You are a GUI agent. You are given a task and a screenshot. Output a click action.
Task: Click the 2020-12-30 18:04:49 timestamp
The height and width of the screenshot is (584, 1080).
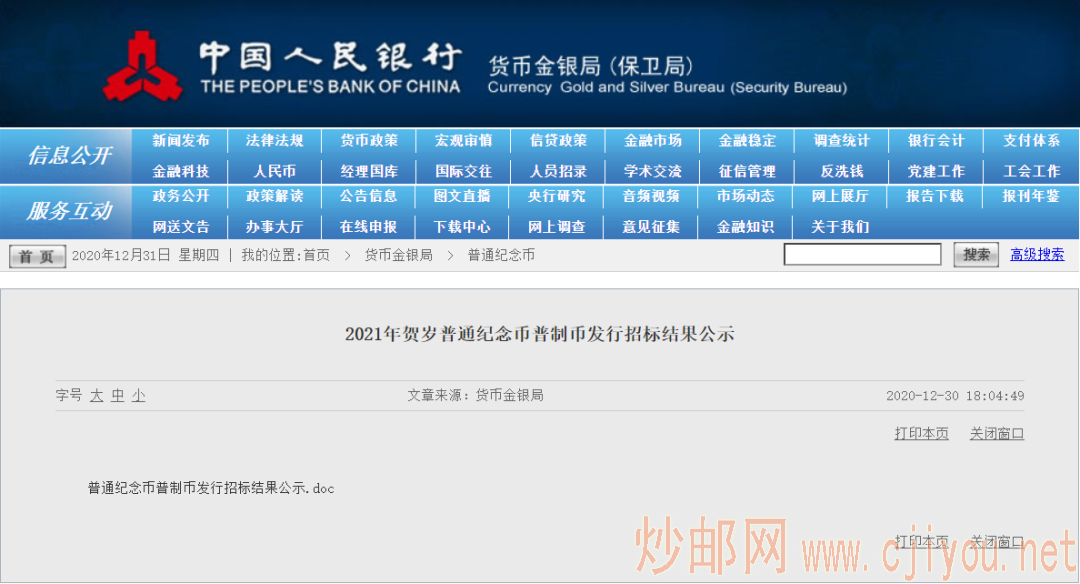click(955, 396)
